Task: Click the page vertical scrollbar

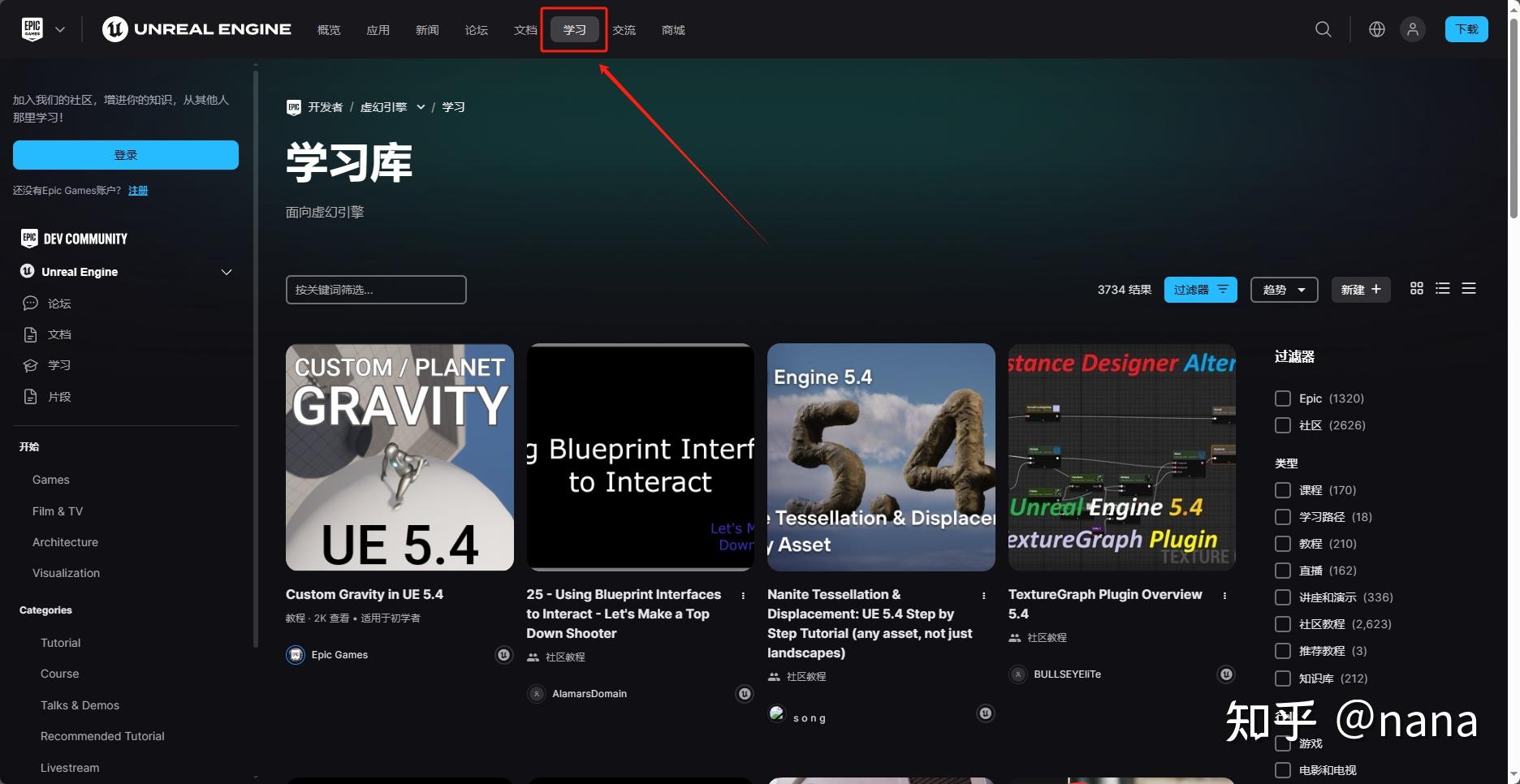Action: [x=1514, y=118]
